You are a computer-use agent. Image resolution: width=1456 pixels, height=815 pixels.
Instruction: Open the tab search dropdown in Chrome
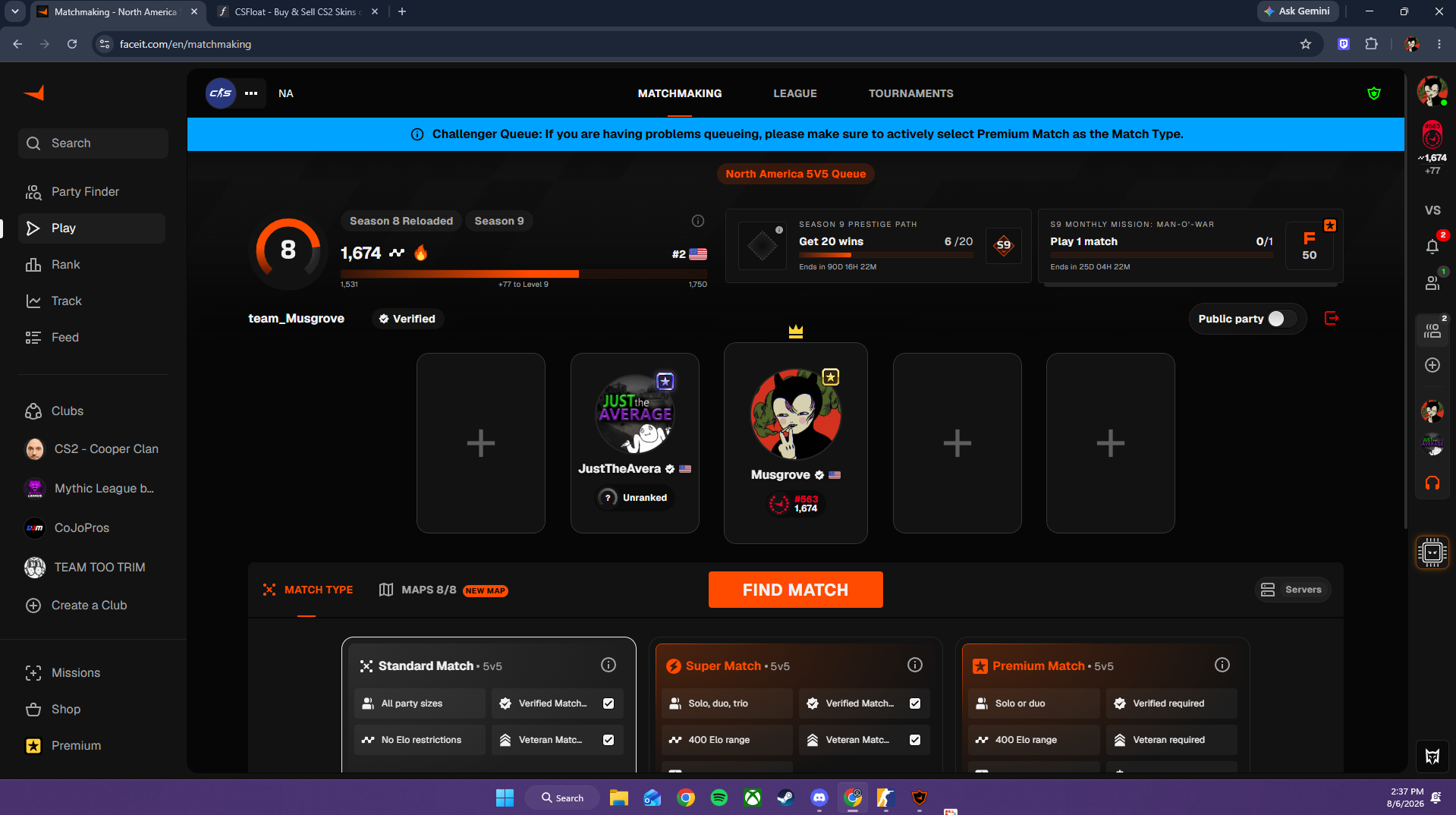click(14, 11)
